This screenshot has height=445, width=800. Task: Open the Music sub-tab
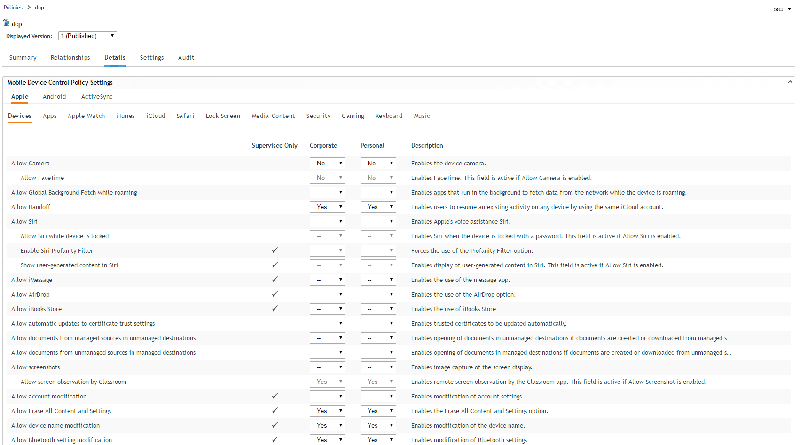tap(421, 116)
